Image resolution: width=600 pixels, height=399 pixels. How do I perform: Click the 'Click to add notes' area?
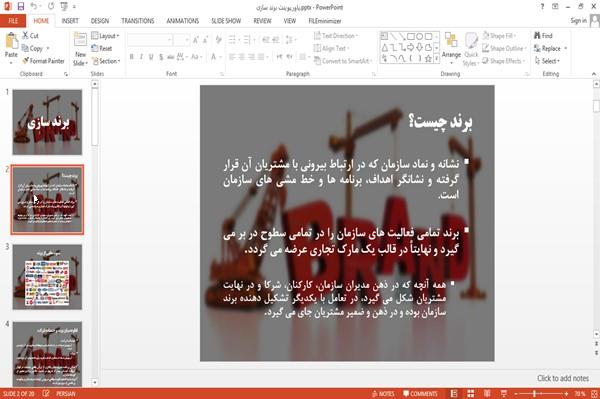[562, 378]
